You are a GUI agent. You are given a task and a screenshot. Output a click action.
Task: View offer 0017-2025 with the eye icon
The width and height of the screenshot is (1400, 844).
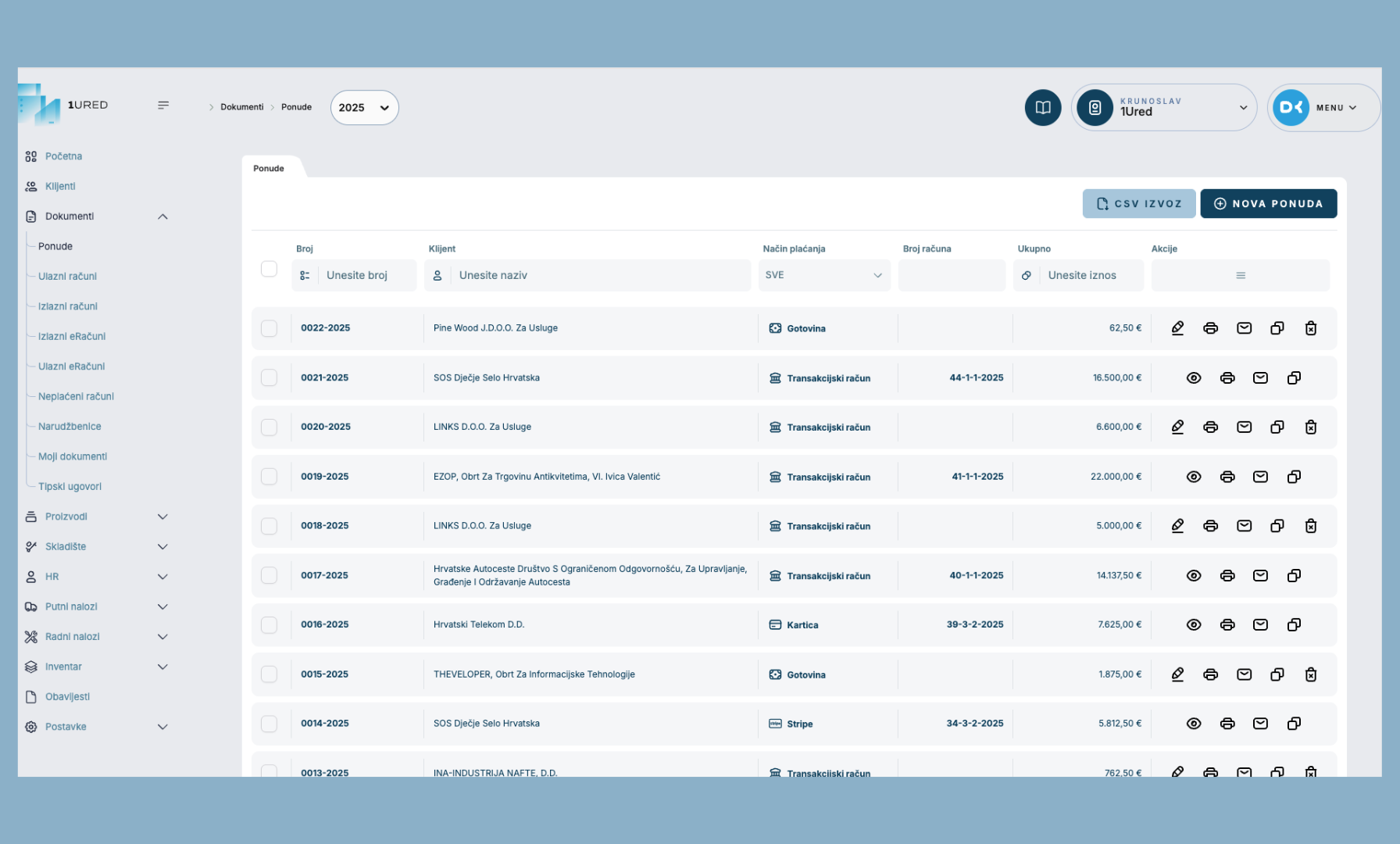pos(1194,576)
